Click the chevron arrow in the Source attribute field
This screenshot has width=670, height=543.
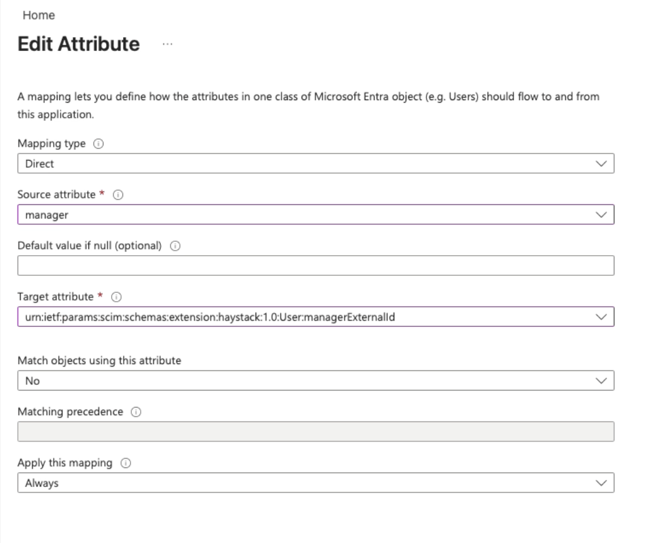(600, 214)
